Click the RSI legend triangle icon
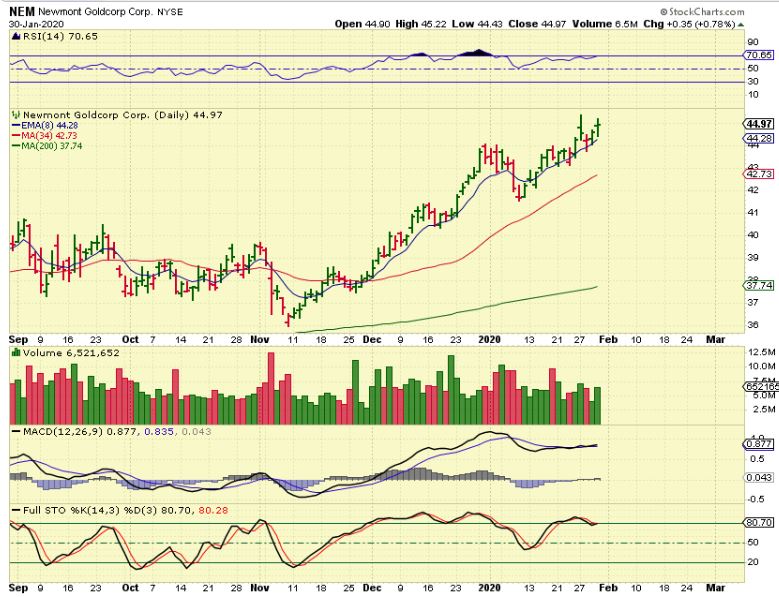Screen dimensions: 779x597 pos(16,36)
